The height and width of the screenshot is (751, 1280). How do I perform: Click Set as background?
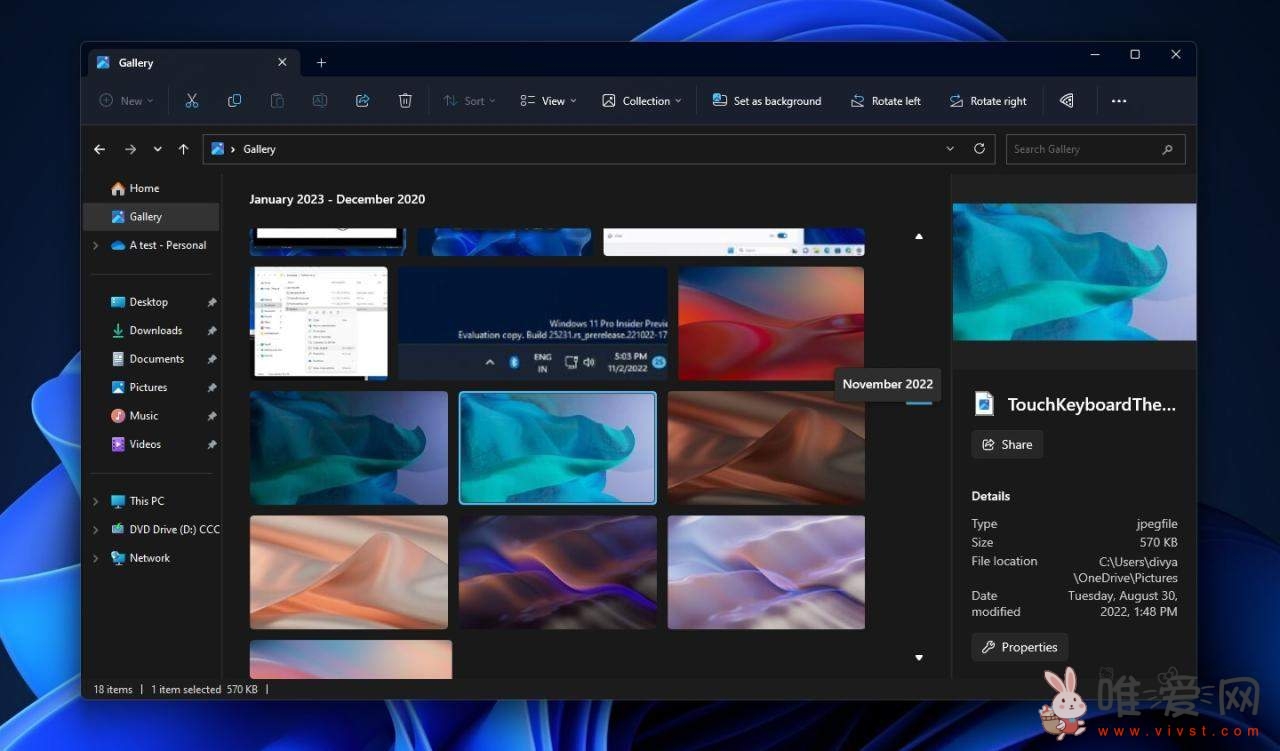point(767,101)
